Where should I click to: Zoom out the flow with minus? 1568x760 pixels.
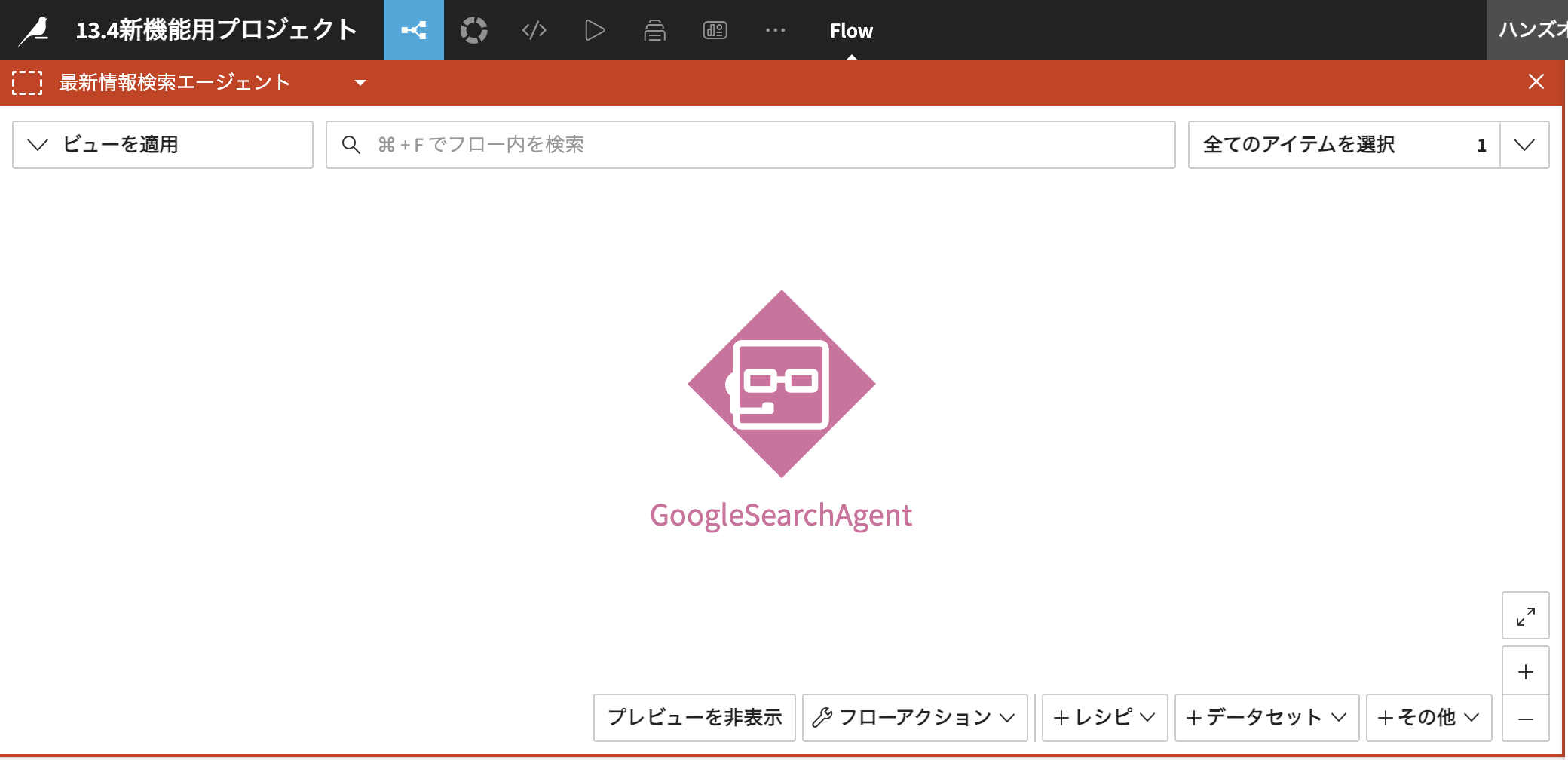[x=1526, y=719]
